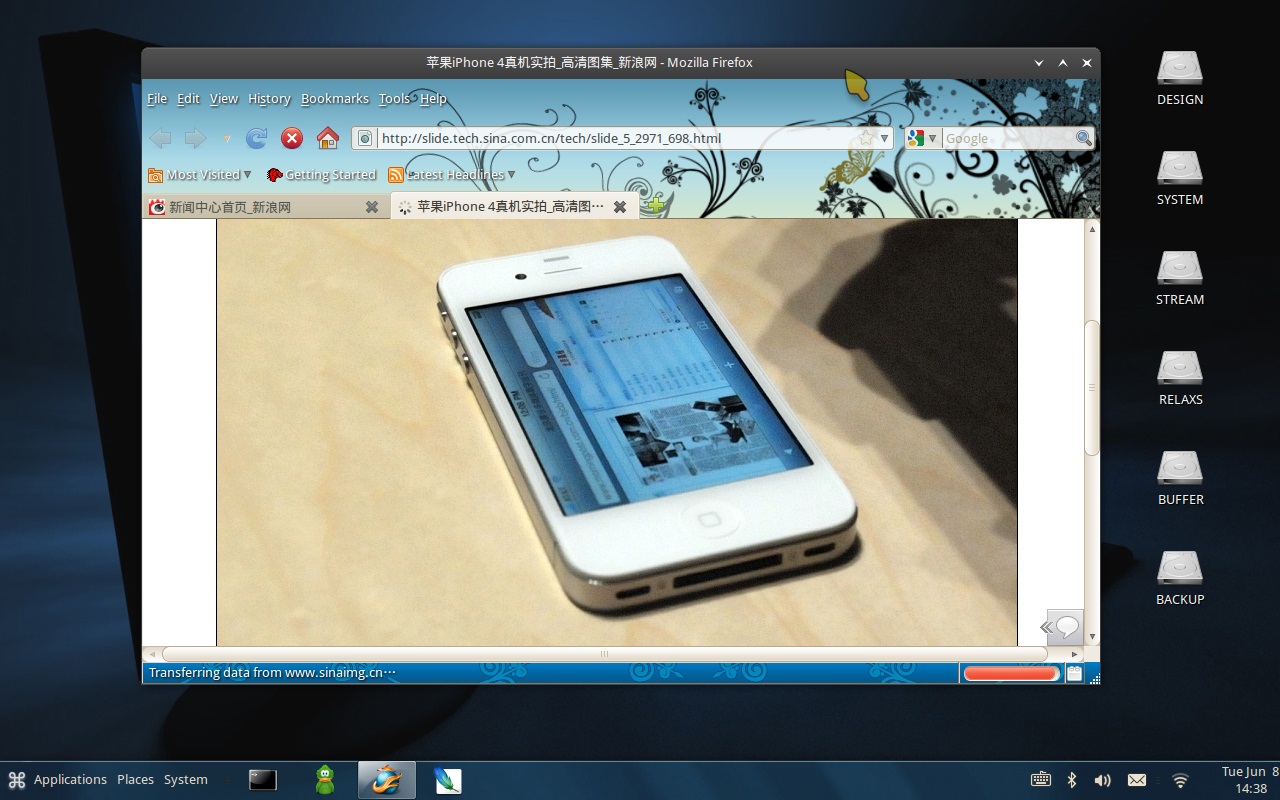The image size is (1280, 800).
Task: Open the Help menu
Action: (x=433, y=98)
